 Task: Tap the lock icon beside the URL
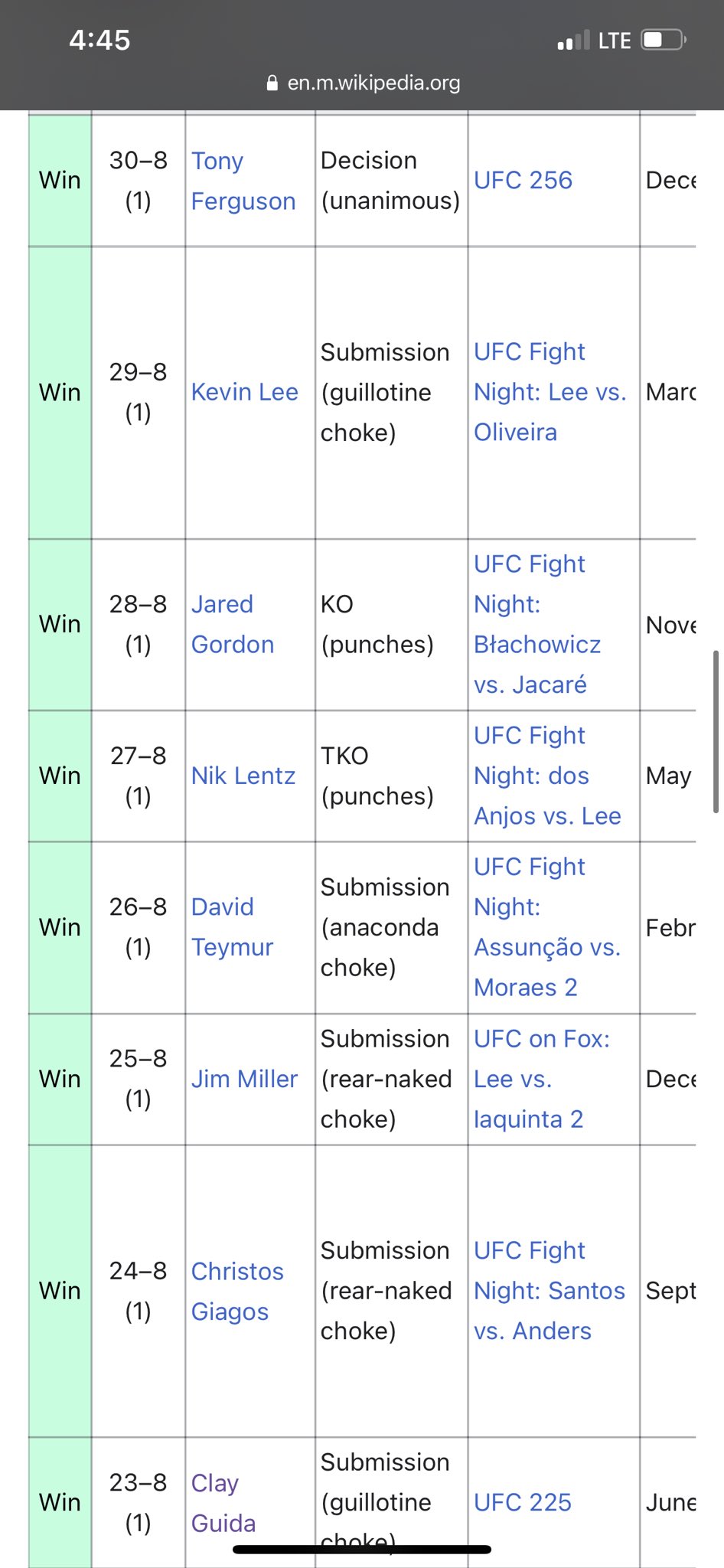272,83
